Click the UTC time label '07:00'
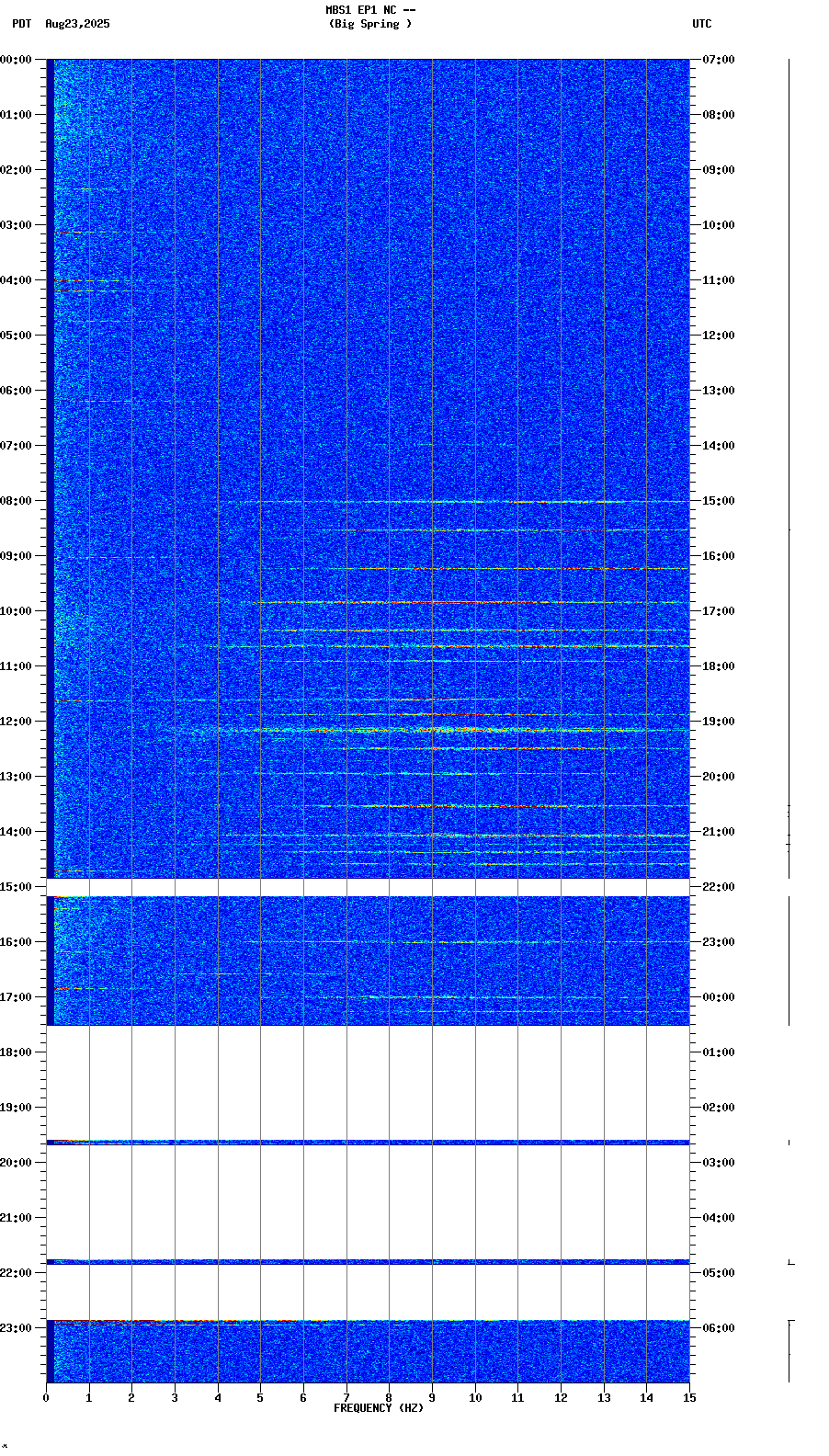Screen dimensions: 829x1456 coord(719,60)
